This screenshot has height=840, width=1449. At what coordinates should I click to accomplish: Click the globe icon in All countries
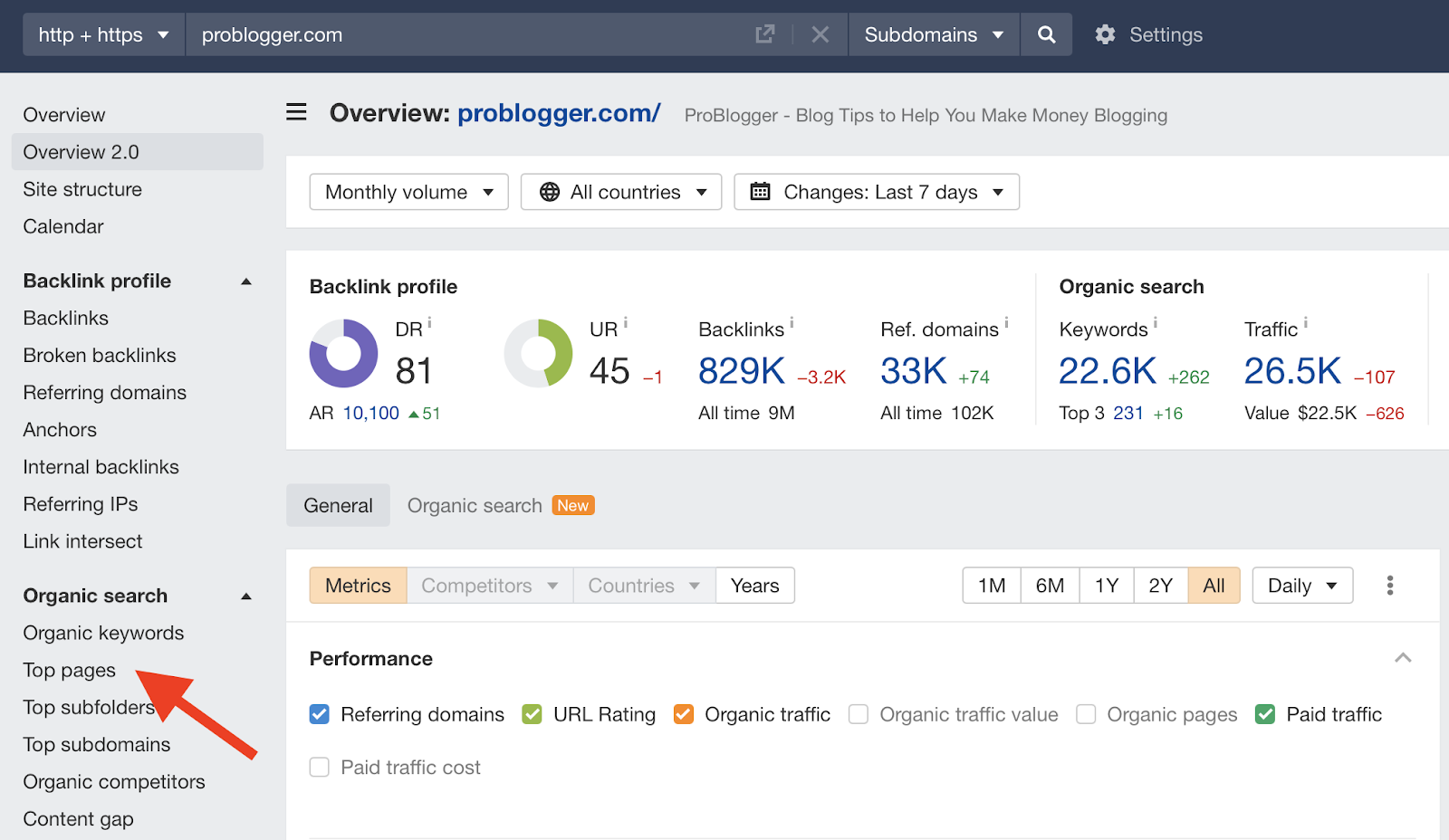pyautogui.click(x=550, y=192)
